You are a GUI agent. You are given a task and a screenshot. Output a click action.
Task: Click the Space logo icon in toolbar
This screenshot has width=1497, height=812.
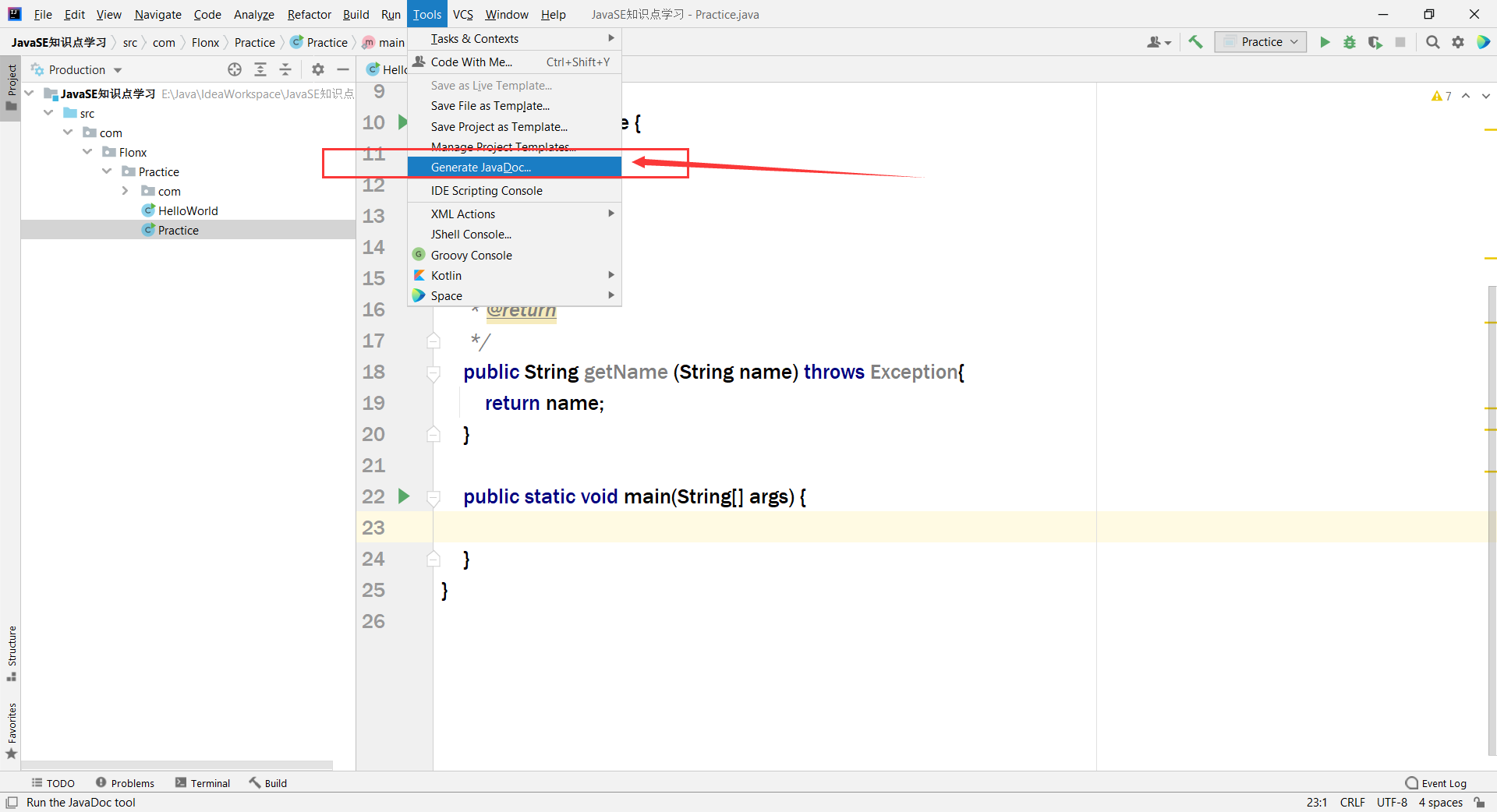point(1483,42)
